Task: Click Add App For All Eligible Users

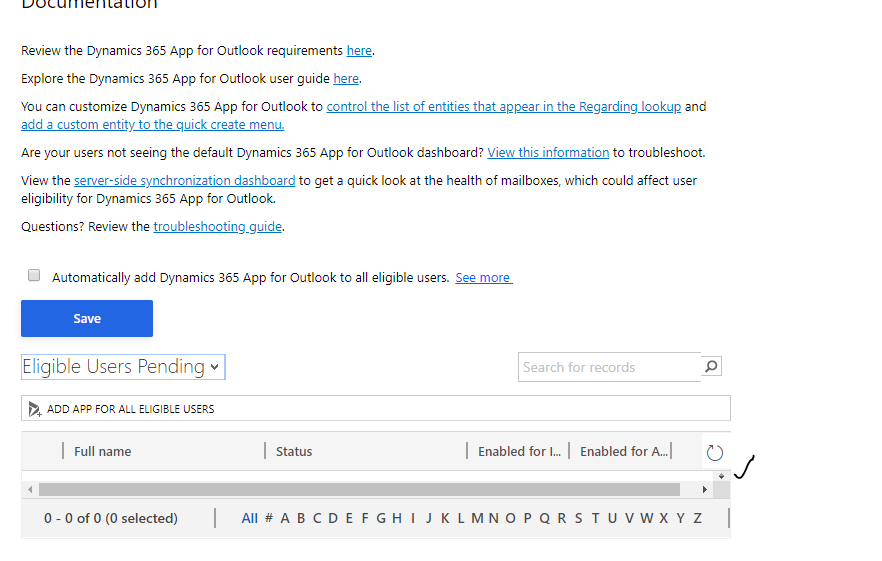Action: pos(130,409)
